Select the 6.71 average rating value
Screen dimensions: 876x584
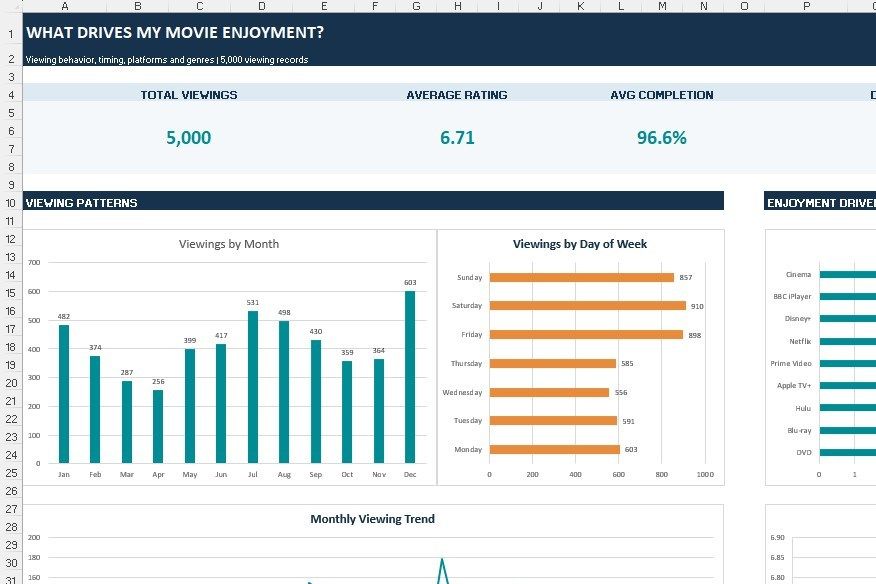[x=457, y=137]
